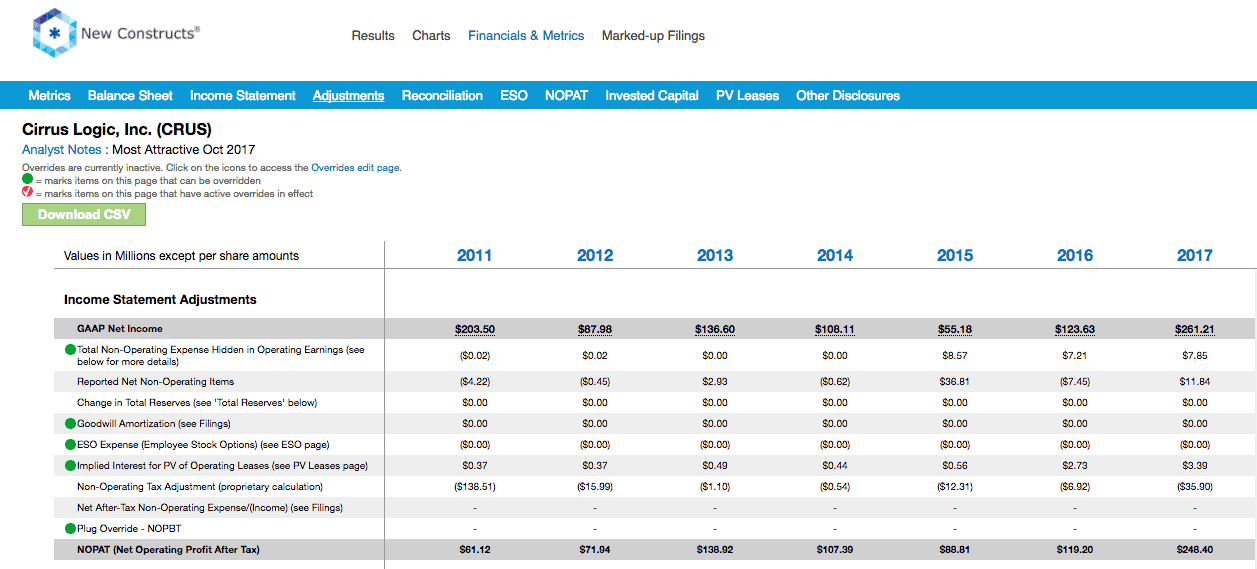This screenshot has height=569, width=1257.
Task: Open Financials & Metrics navigation item
Action: click(526, 35)
